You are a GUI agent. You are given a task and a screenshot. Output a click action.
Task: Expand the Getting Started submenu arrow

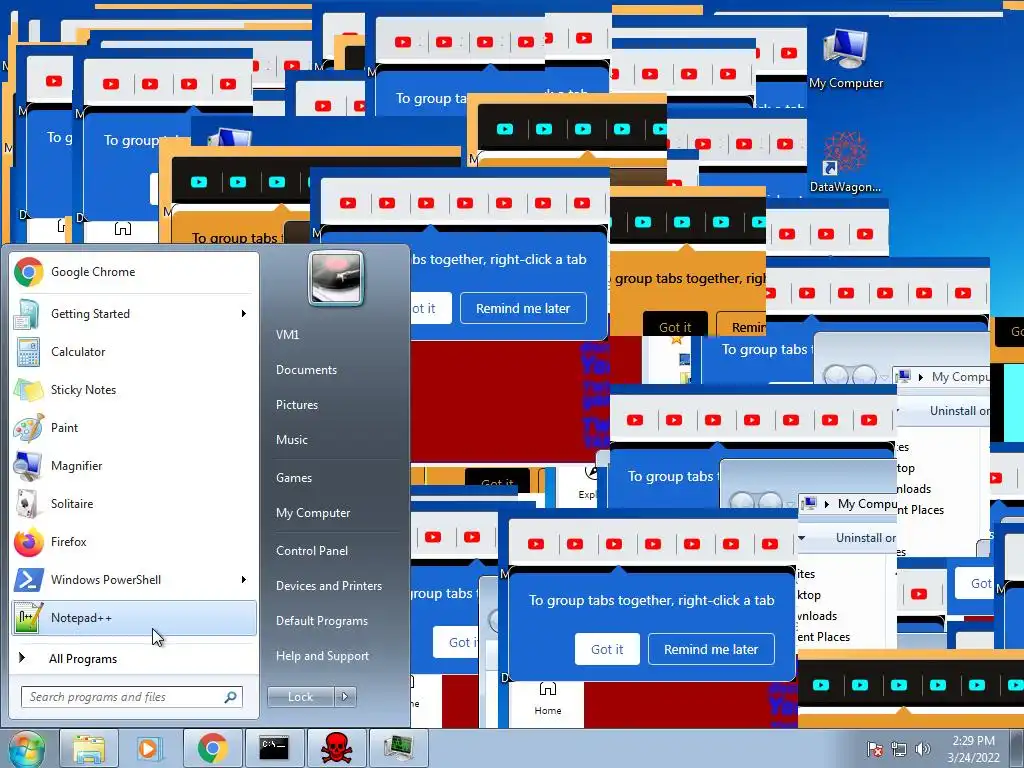pyautogui.click(x=244, y=313)
